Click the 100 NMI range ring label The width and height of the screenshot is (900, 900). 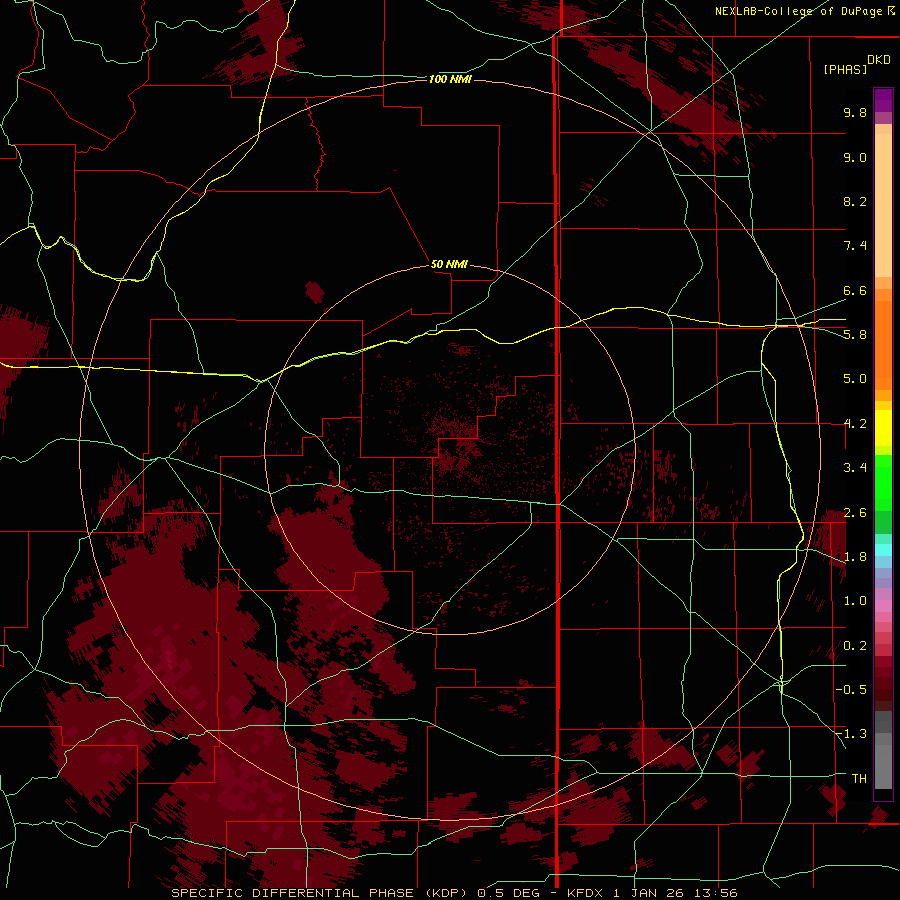pyautogui.click(x=450, y=79)
